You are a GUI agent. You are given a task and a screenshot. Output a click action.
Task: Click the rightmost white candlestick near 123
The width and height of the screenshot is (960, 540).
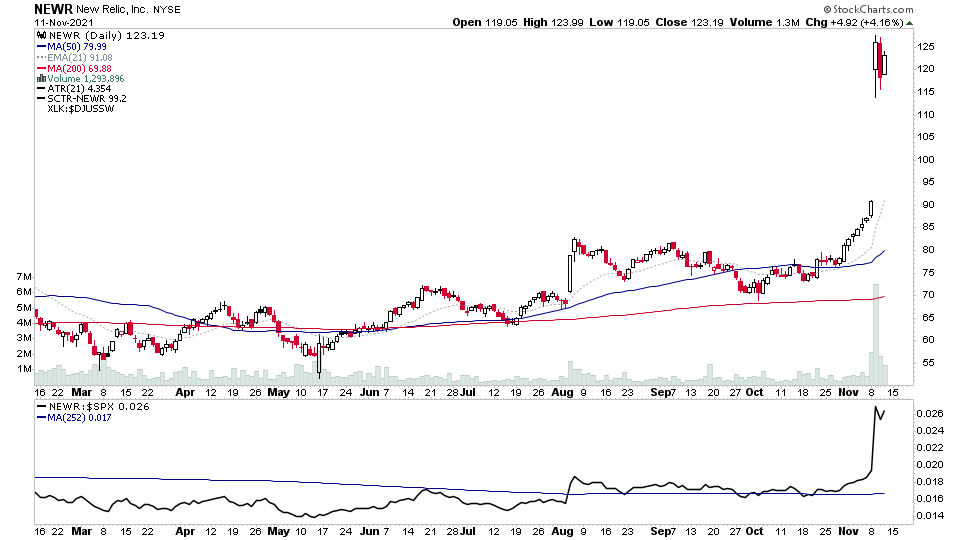point(885,64)
